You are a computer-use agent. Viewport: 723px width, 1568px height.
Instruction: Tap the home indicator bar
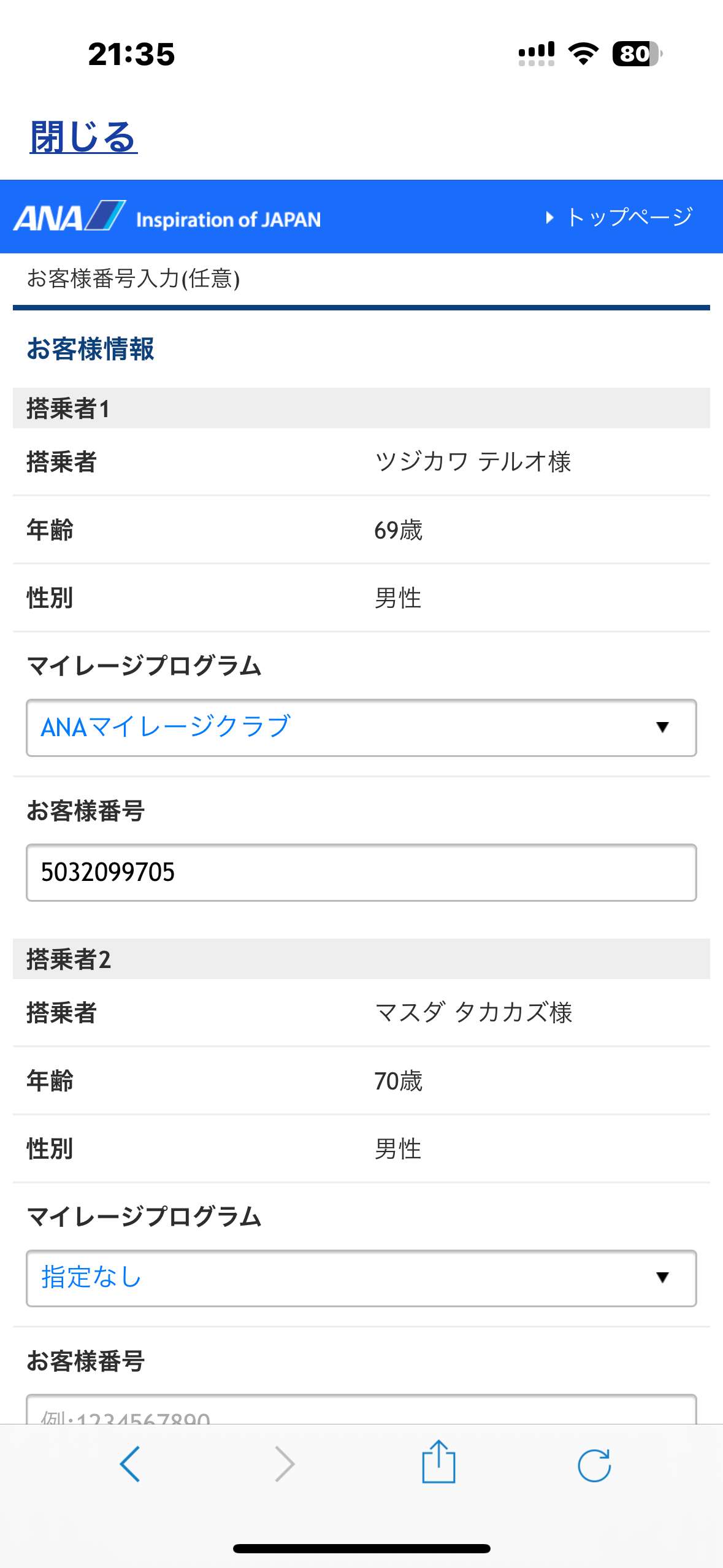click(x=361, y=1548)
